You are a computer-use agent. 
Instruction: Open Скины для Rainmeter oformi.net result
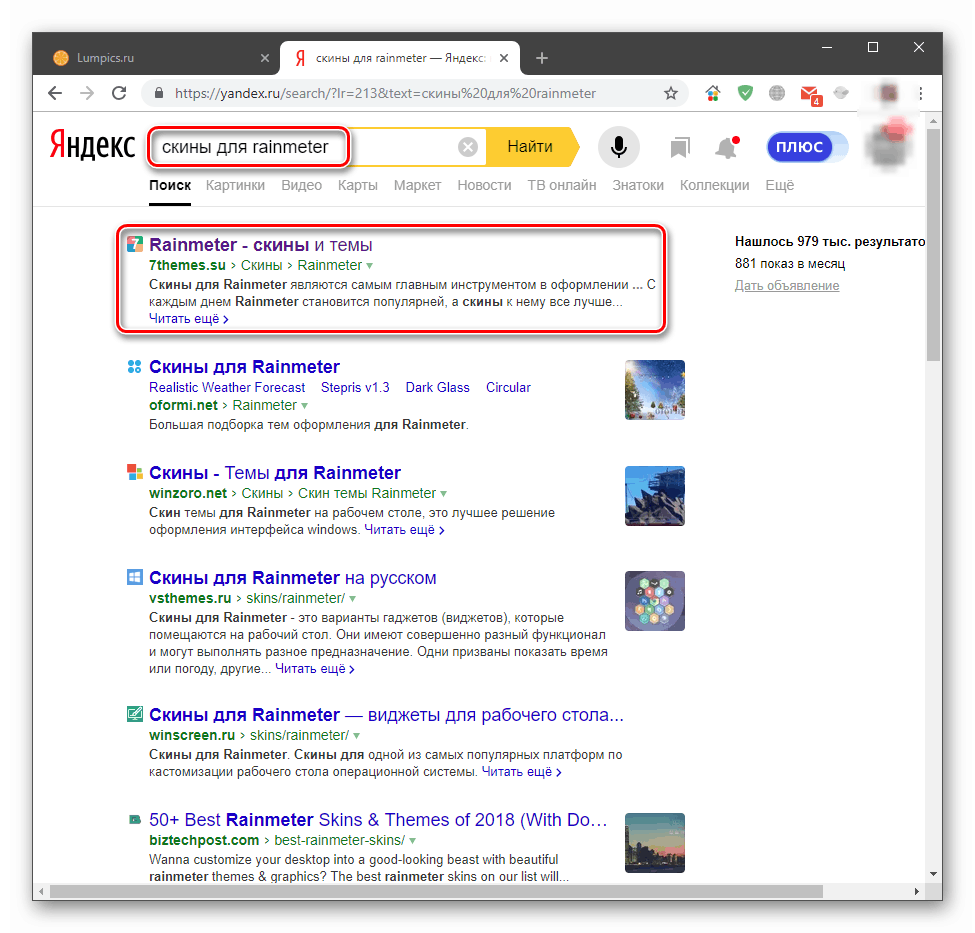[x=244, y=366]
